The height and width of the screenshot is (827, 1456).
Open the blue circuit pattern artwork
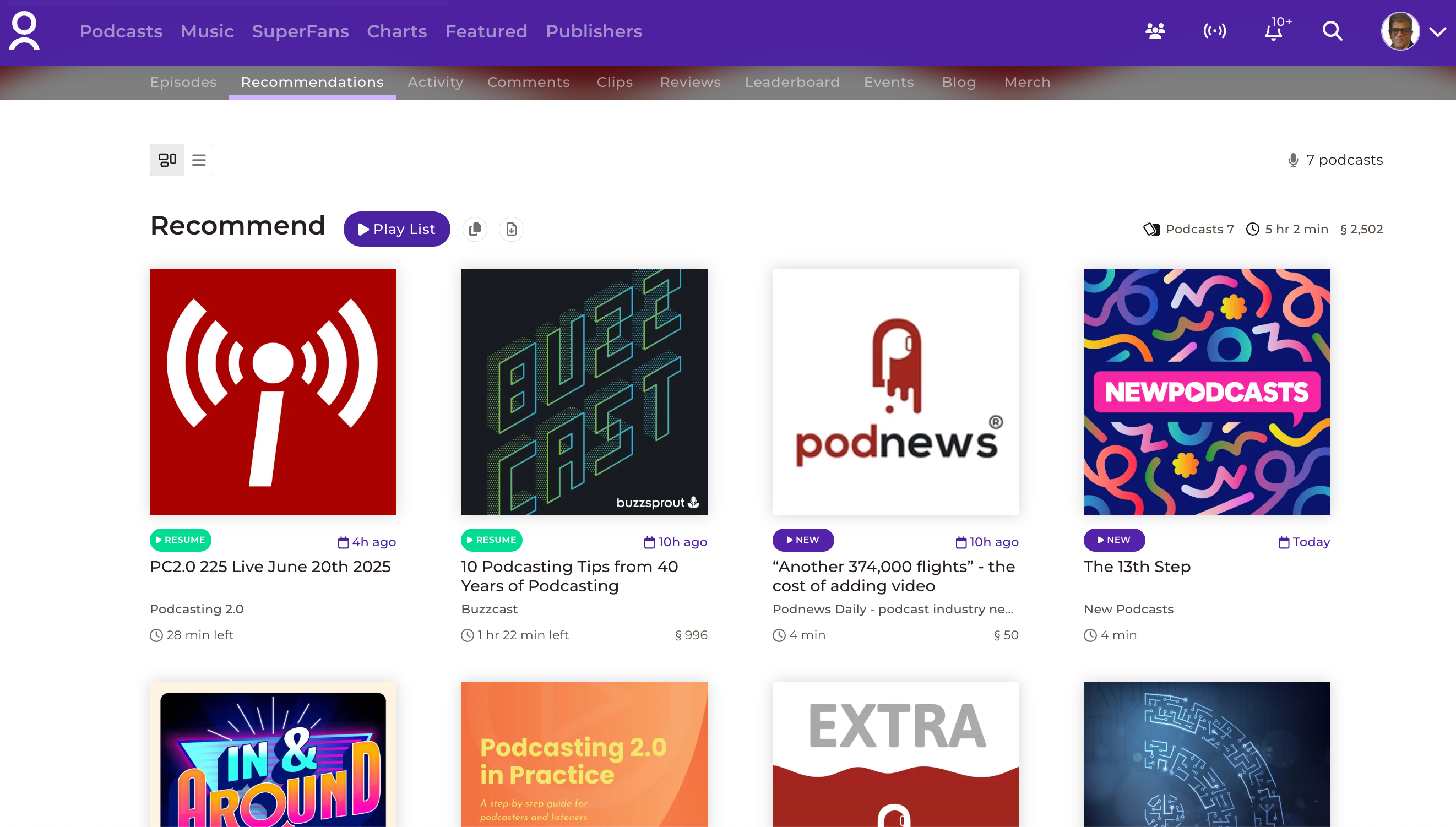tap(1207, 754)
